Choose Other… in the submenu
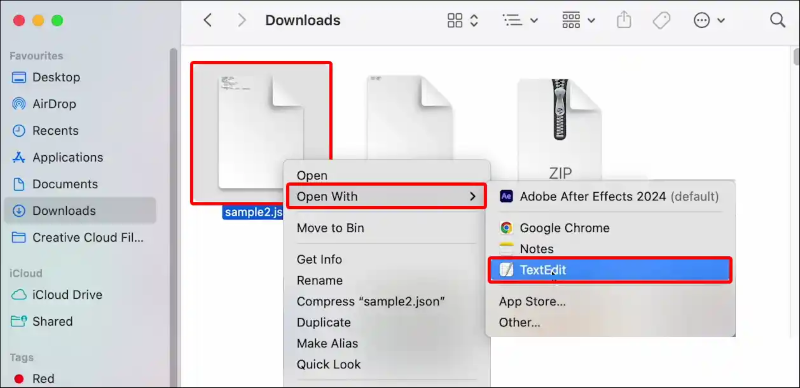 point(610,323)
